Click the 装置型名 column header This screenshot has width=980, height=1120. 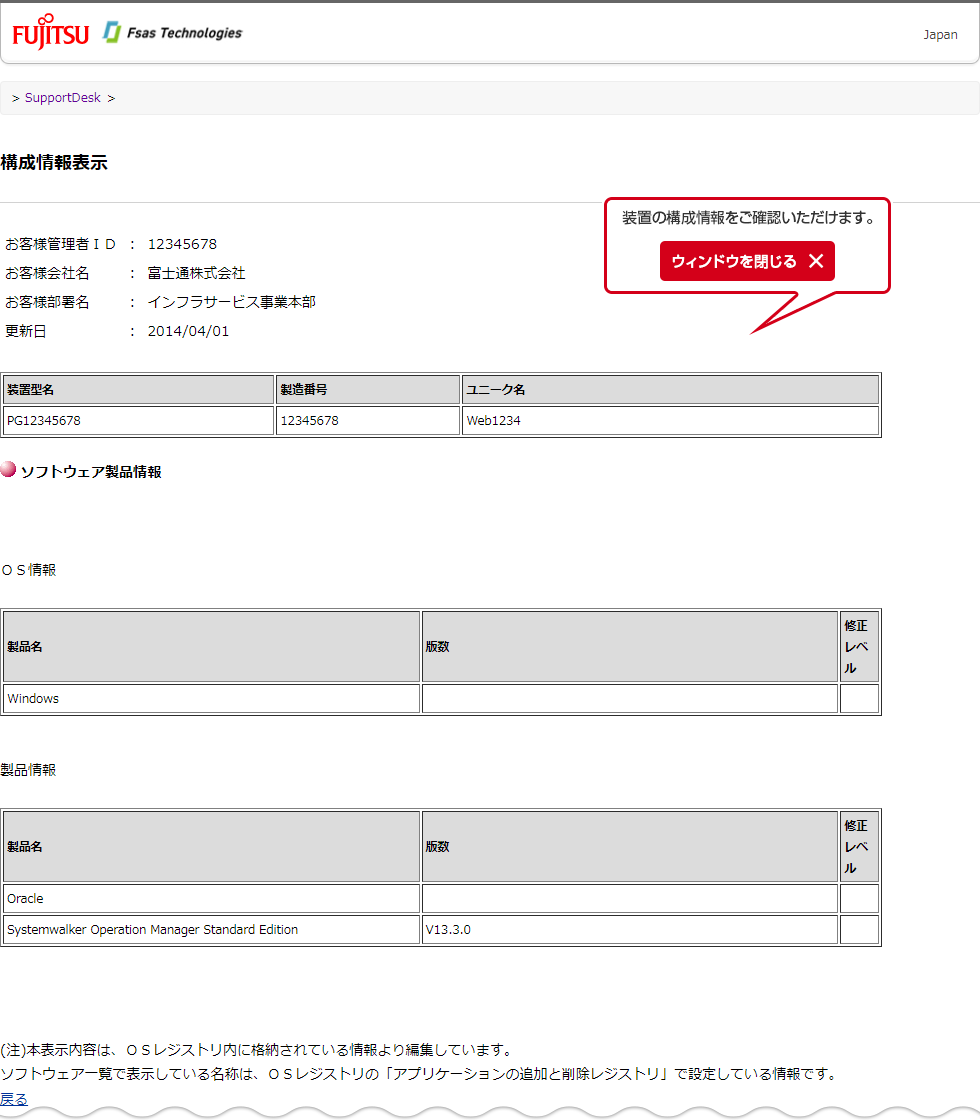click(x=139, y=389)
